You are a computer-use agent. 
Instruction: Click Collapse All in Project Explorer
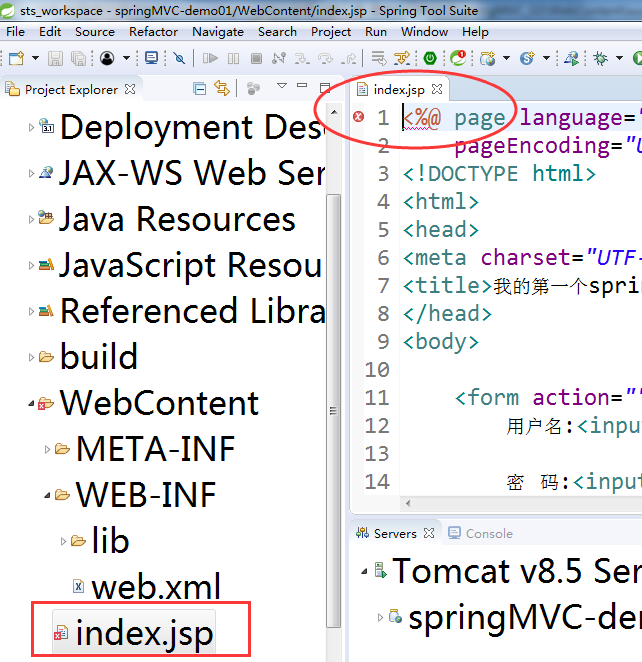(199, 89)
